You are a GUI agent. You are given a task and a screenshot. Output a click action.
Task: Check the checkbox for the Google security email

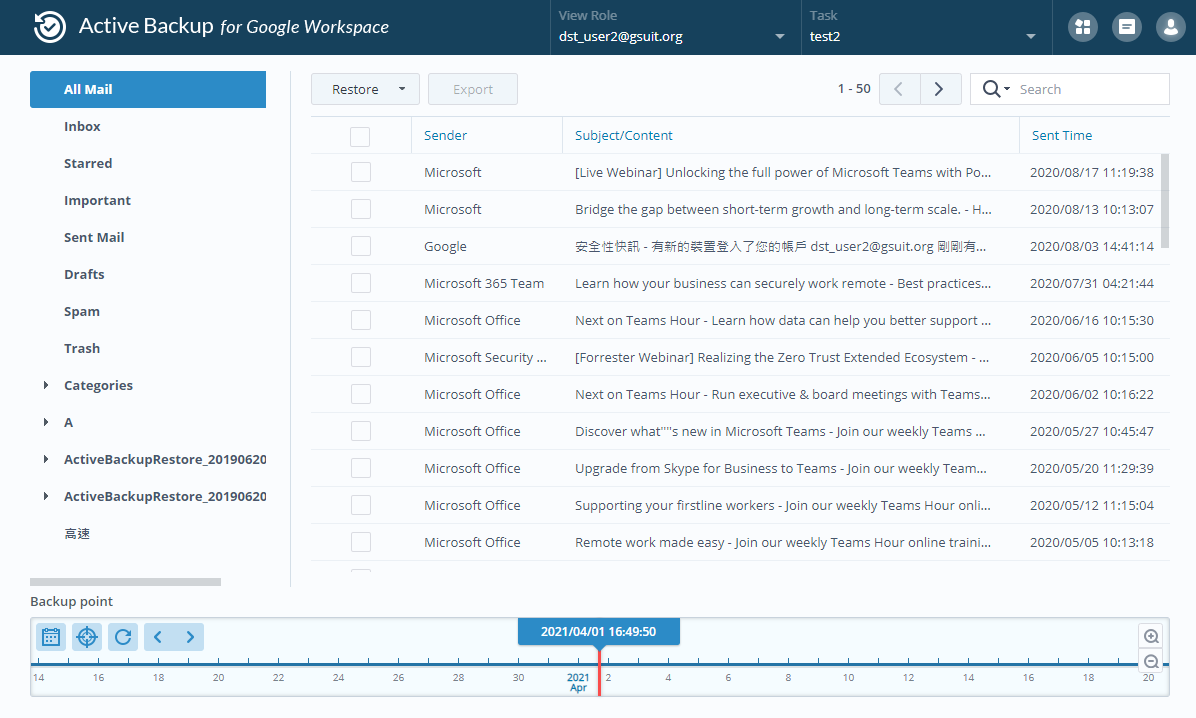(x=360, y=246)
